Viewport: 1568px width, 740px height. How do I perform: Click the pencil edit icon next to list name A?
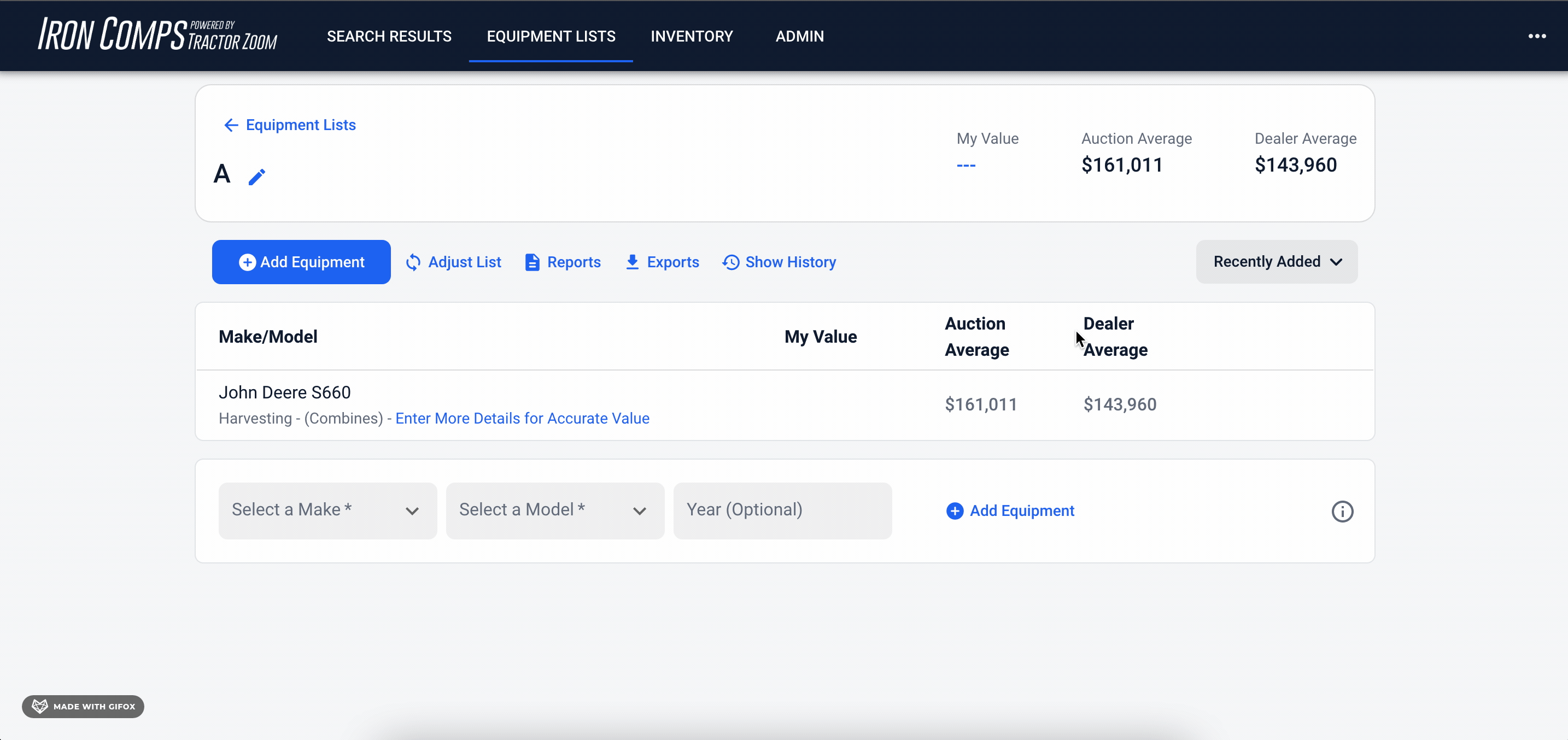click(x=257, y=177)
